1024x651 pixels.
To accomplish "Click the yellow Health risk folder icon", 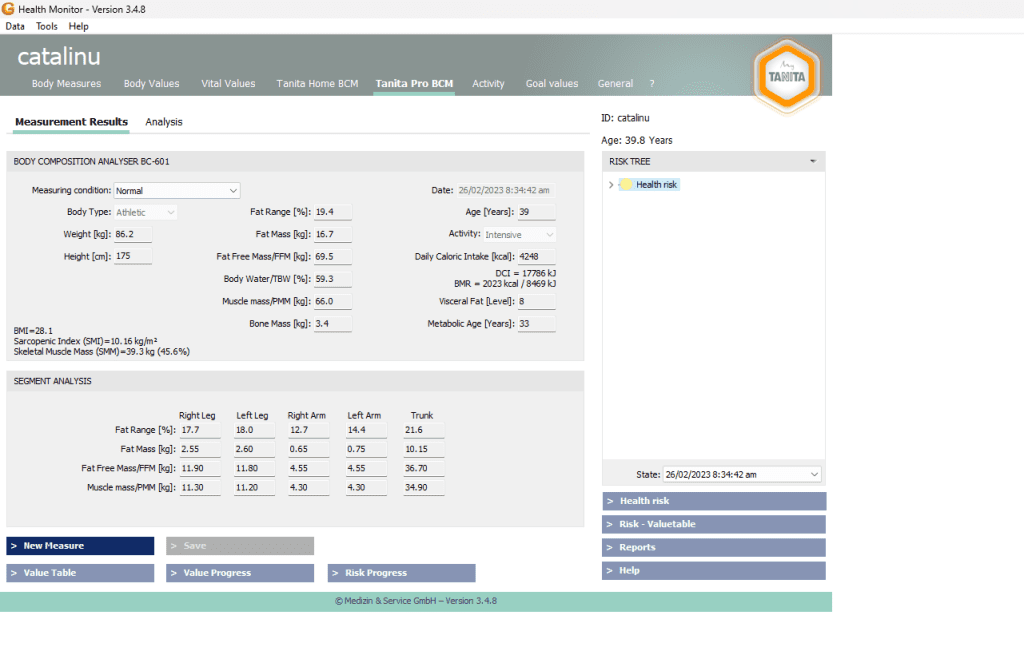I will click(626, 185).
